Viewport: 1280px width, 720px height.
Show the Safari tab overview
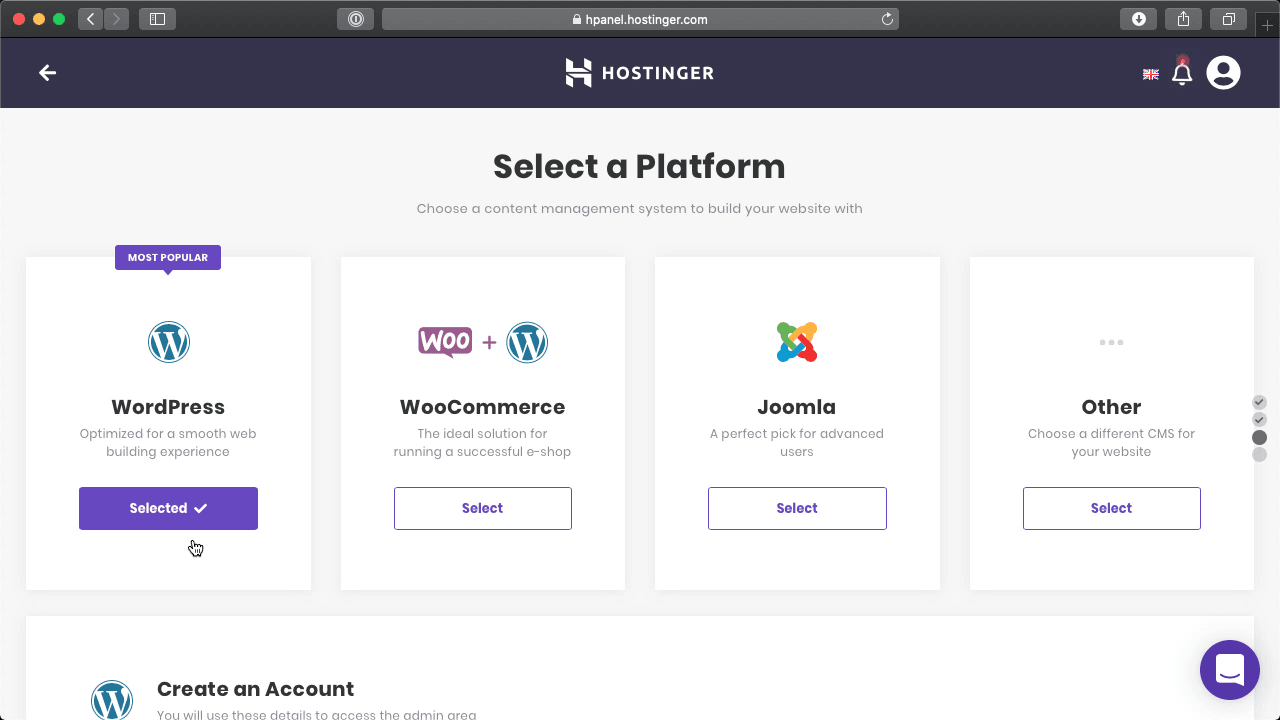pos(1228,18)
